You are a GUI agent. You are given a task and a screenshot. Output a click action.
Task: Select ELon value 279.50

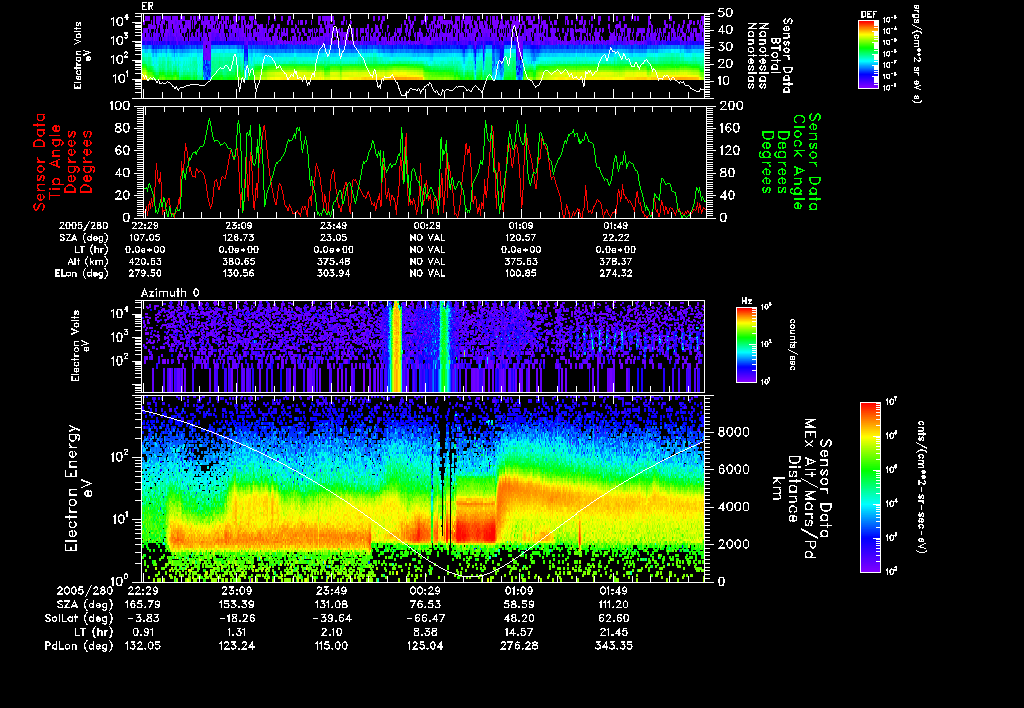pyautogui.click(x=145, y=274)
